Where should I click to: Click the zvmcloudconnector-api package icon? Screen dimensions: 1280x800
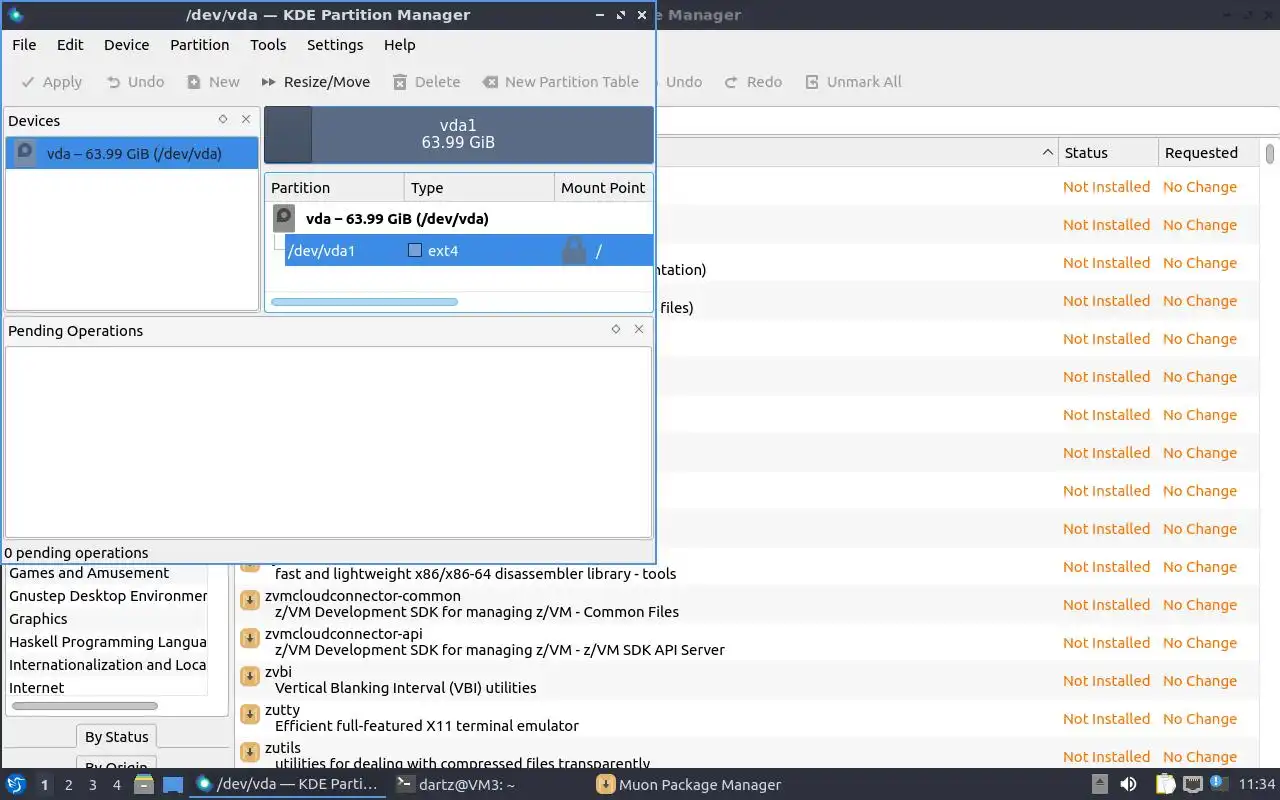(250, 638)
